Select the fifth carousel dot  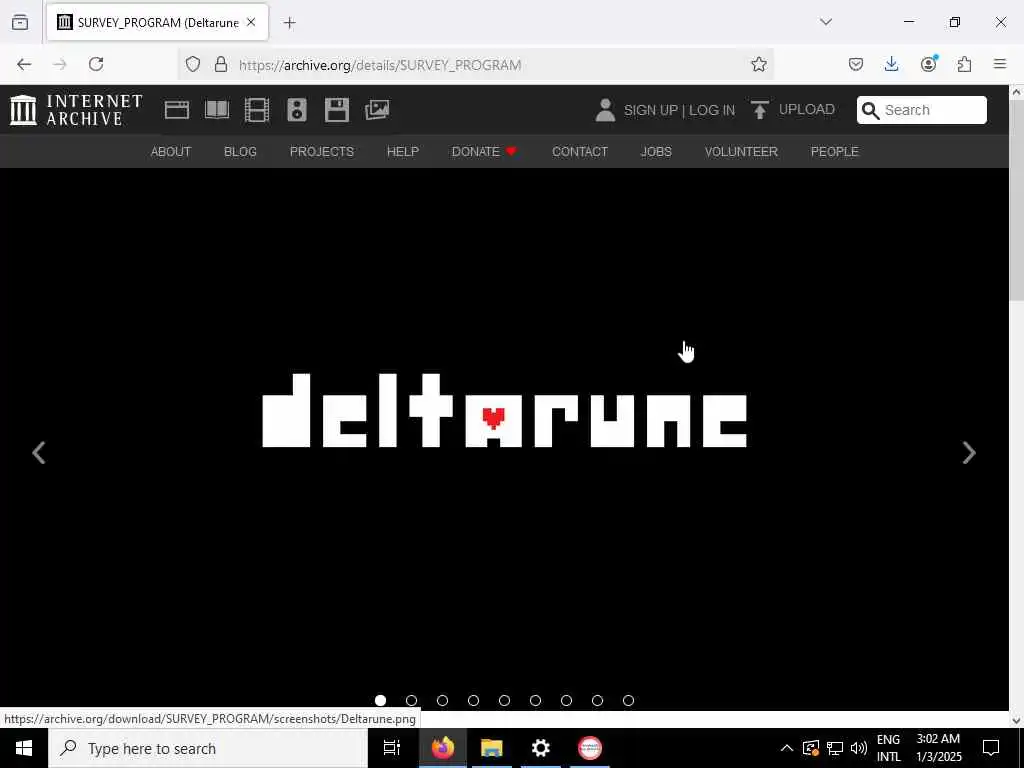[504, 701]
